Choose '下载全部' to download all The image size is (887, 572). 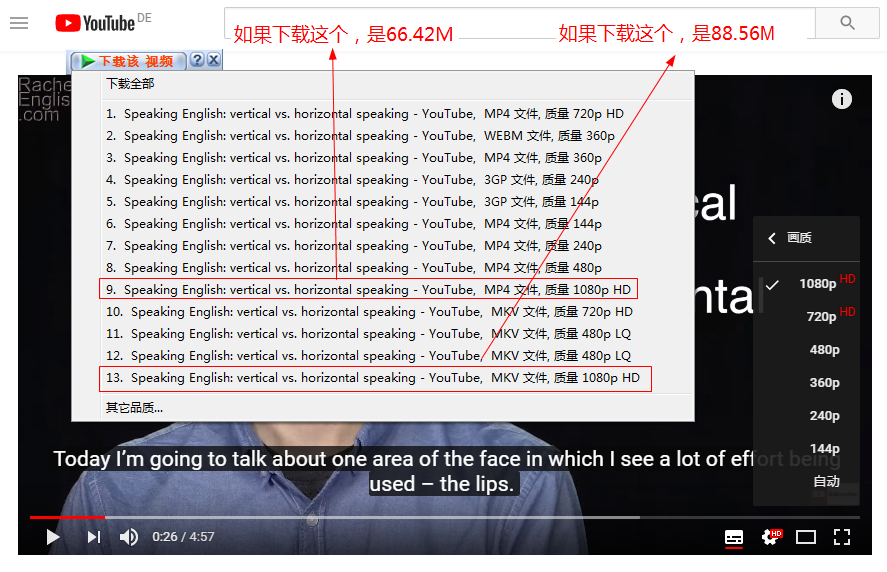[x=130, y=84]
